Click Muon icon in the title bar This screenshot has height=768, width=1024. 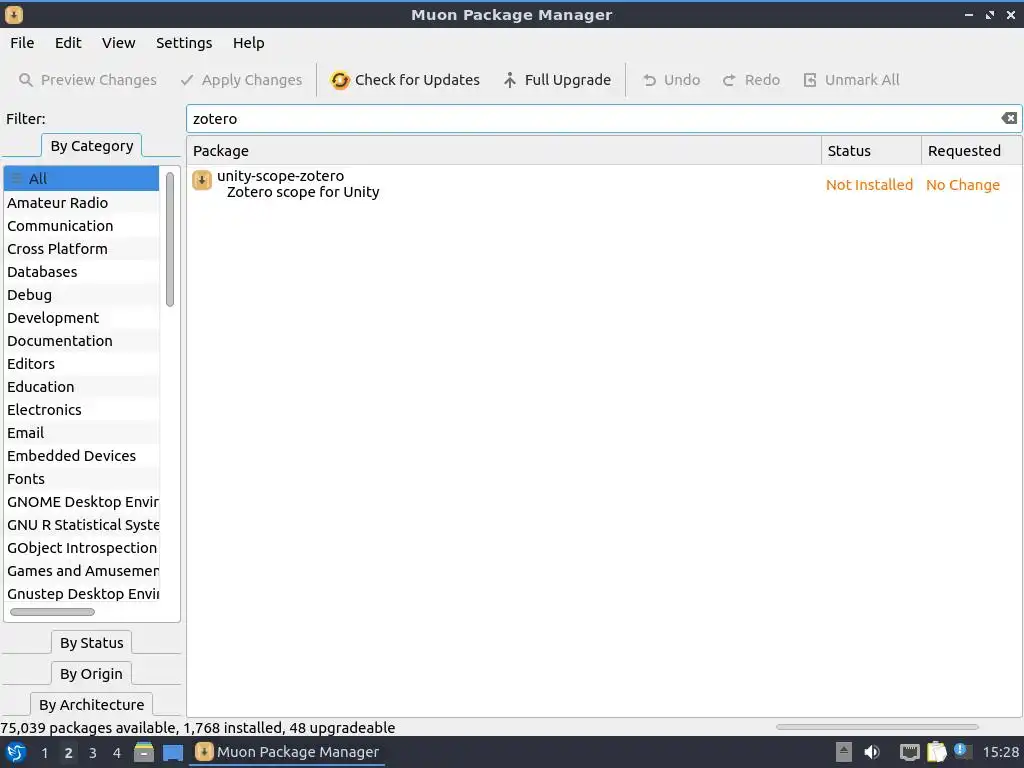click(x=14, y=14)
